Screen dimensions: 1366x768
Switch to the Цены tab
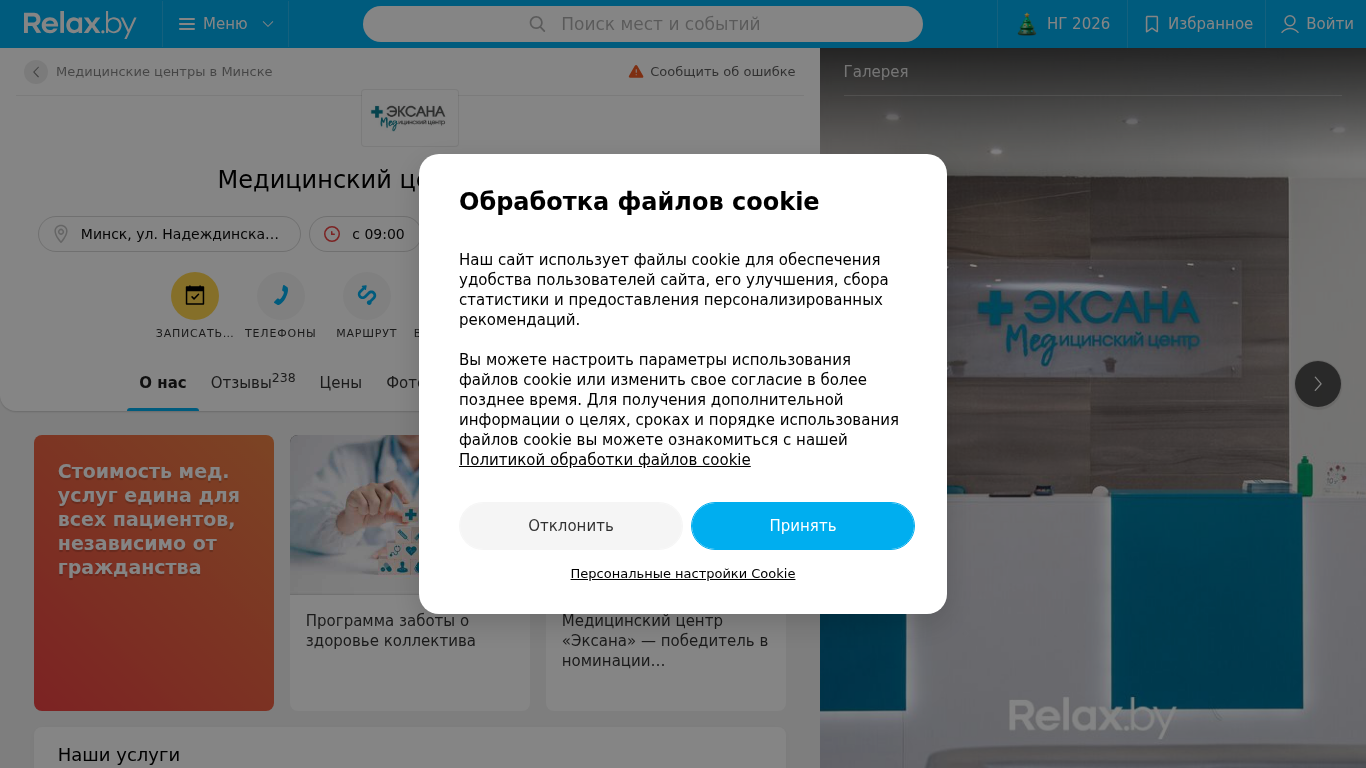[x=341, y=383]
